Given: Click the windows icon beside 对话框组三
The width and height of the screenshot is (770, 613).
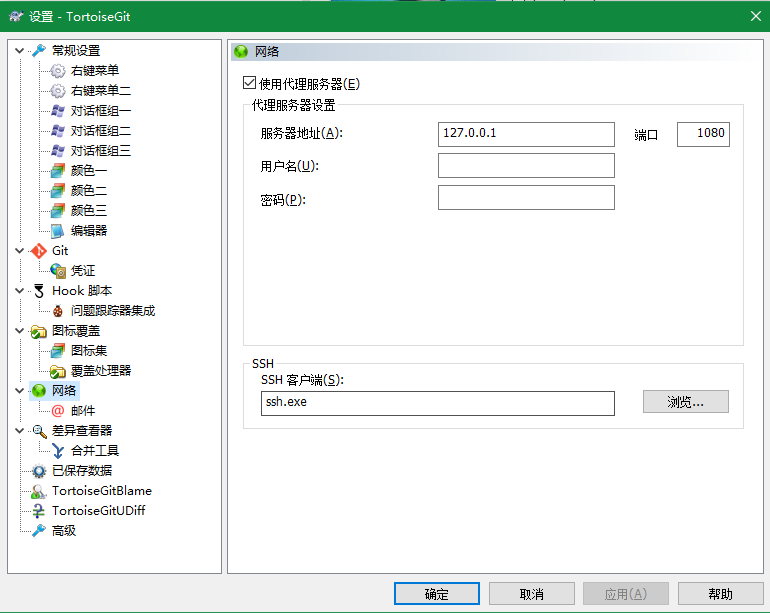Looking at the screenshot, I should 58,151.
